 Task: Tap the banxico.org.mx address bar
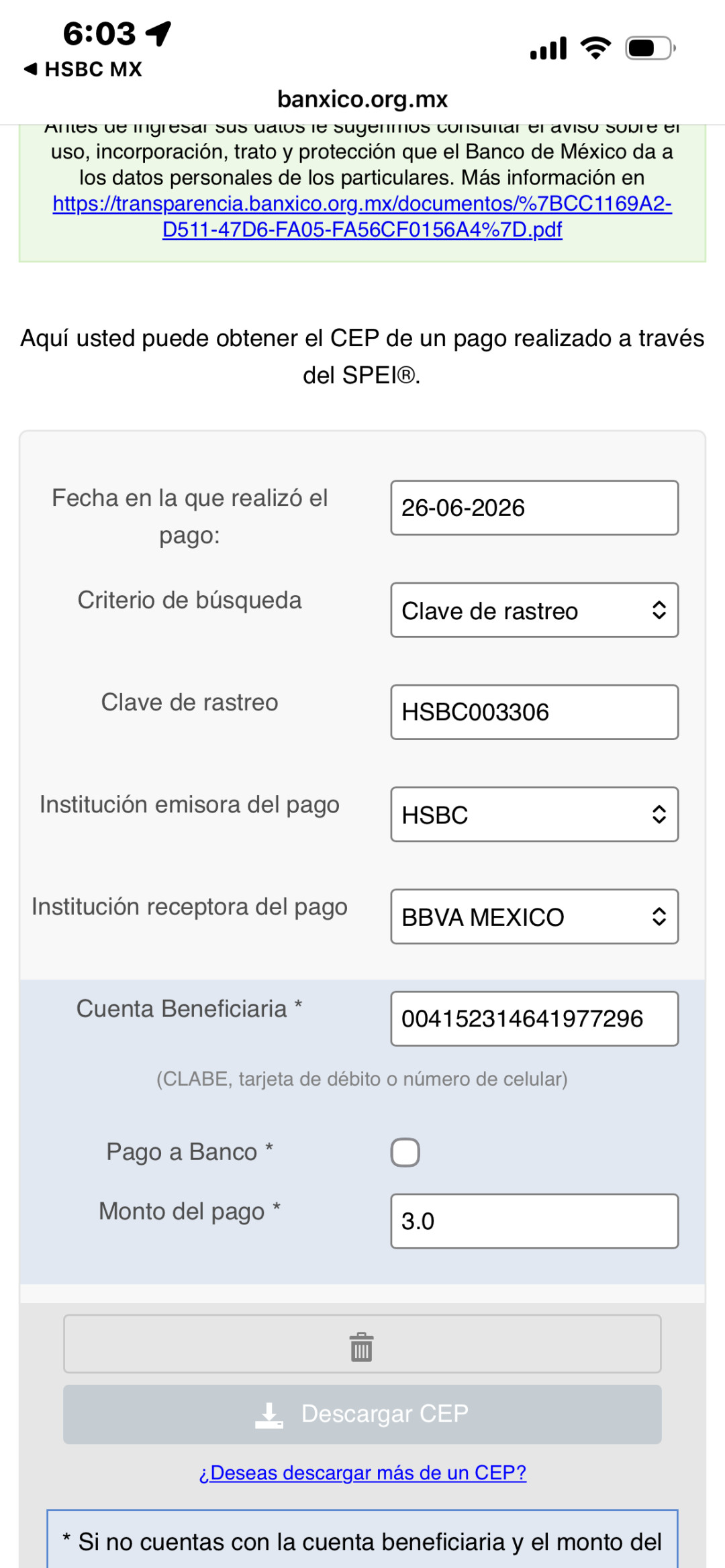(x=362, y=99)
